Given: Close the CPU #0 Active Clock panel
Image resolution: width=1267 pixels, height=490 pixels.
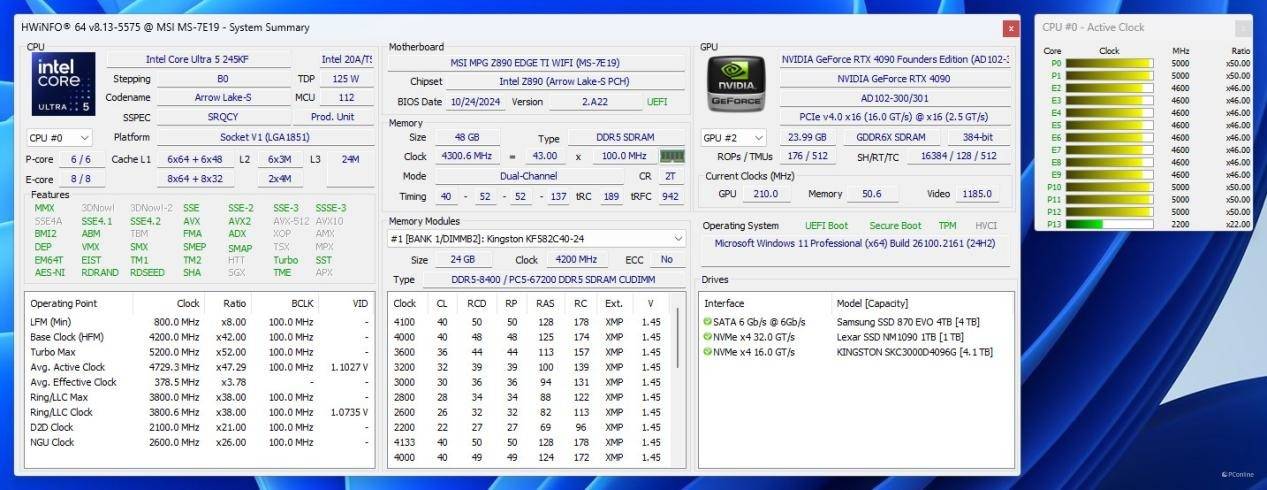Looking at the screenshot, I should [x=1242, y=28].
